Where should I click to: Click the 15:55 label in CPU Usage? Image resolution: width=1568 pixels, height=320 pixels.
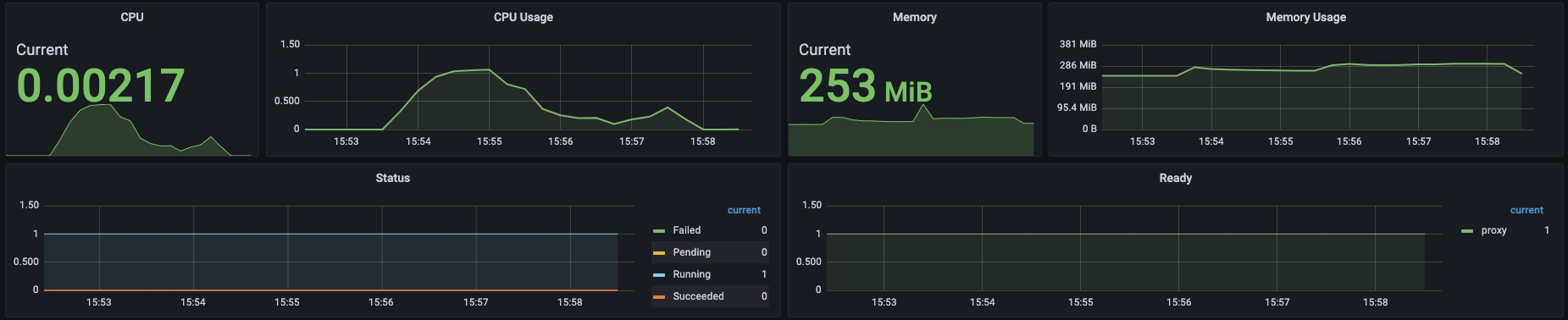(490, 141)
